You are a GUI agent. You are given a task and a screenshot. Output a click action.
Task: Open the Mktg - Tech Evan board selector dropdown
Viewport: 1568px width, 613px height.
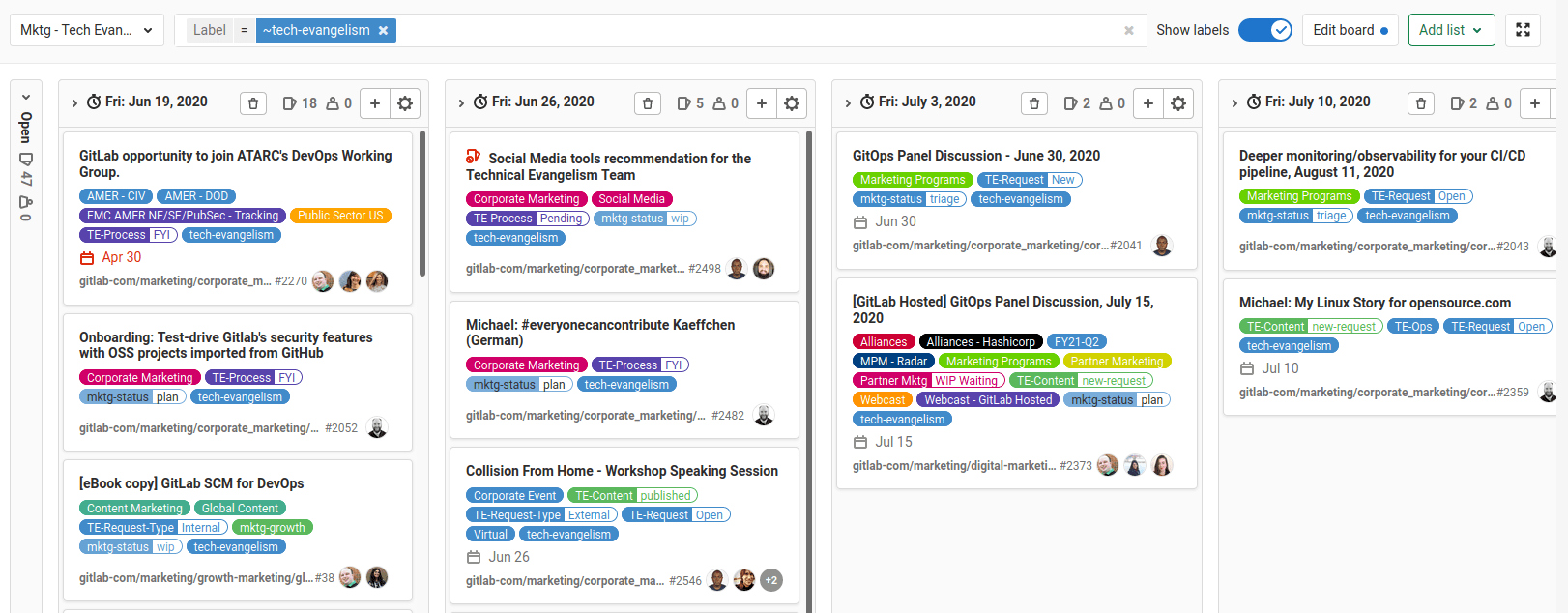86,30
